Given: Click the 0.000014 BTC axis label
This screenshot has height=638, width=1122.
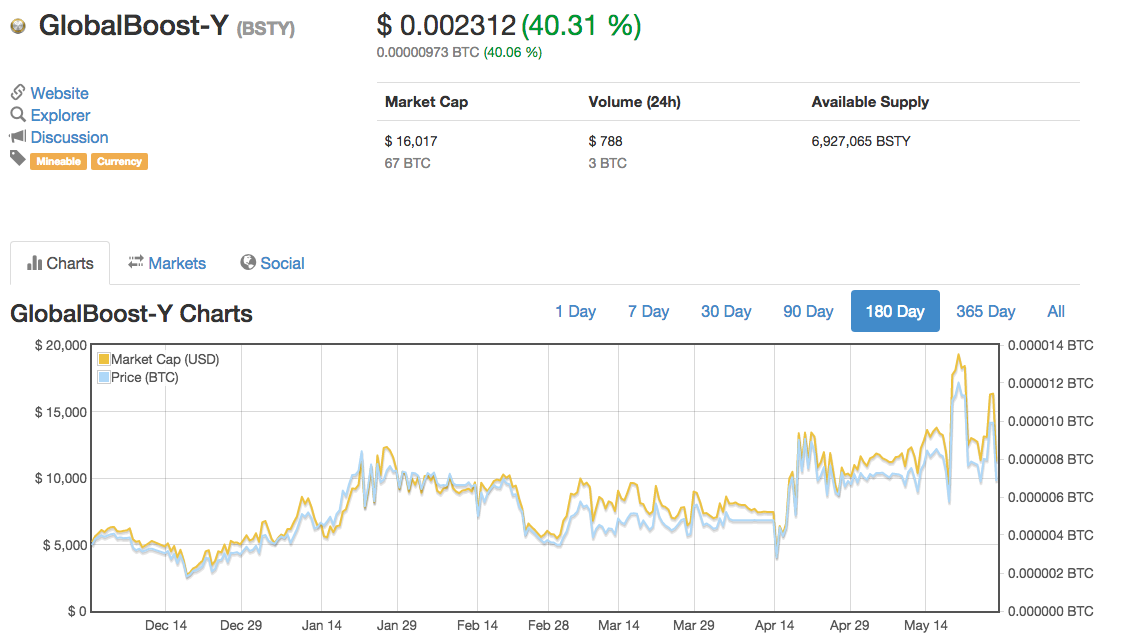Looking at the screenshot, I should tap(1050, 345).
